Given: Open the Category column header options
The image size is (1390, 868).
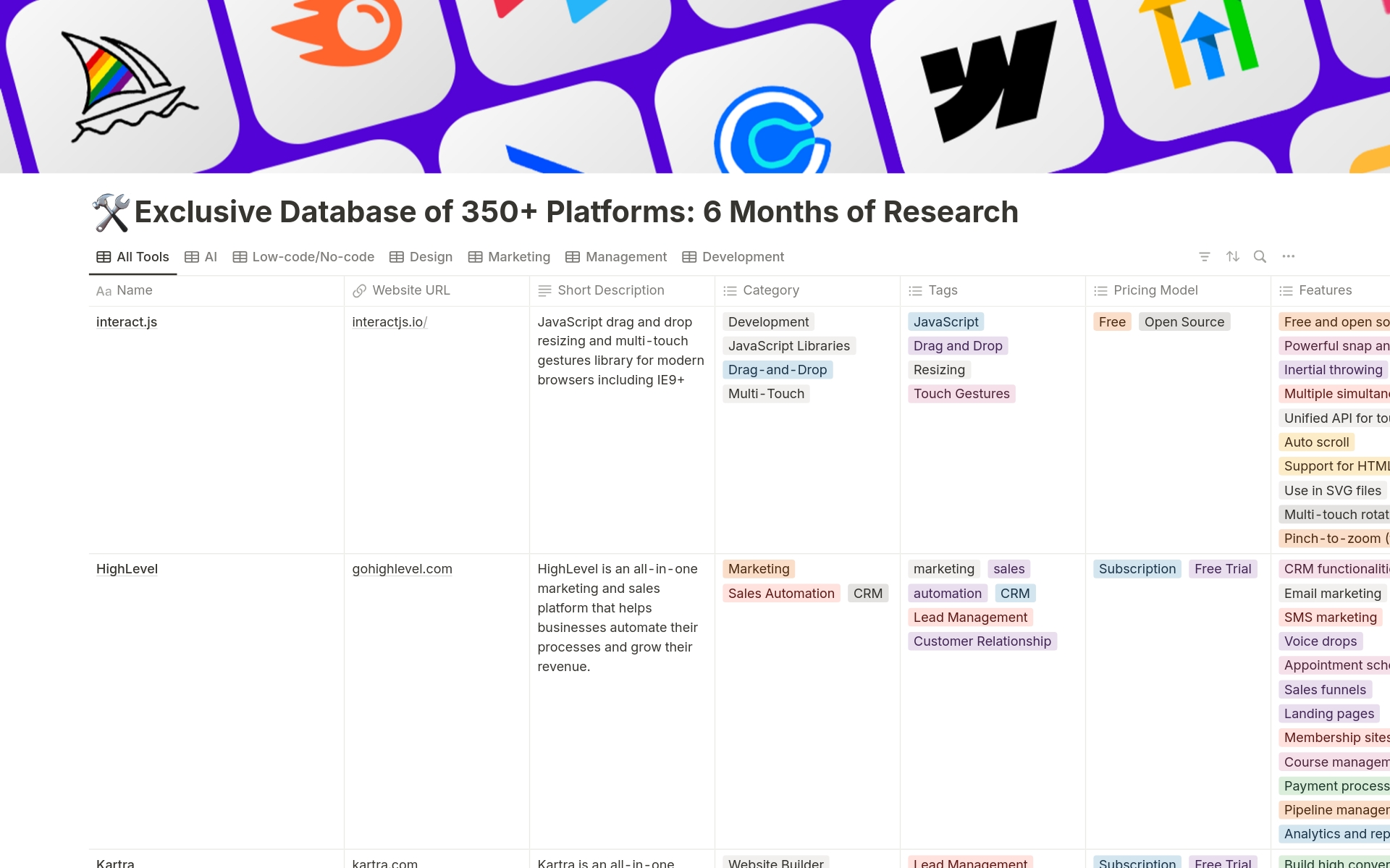Looking at the screenshot, I should coord(770,290).
